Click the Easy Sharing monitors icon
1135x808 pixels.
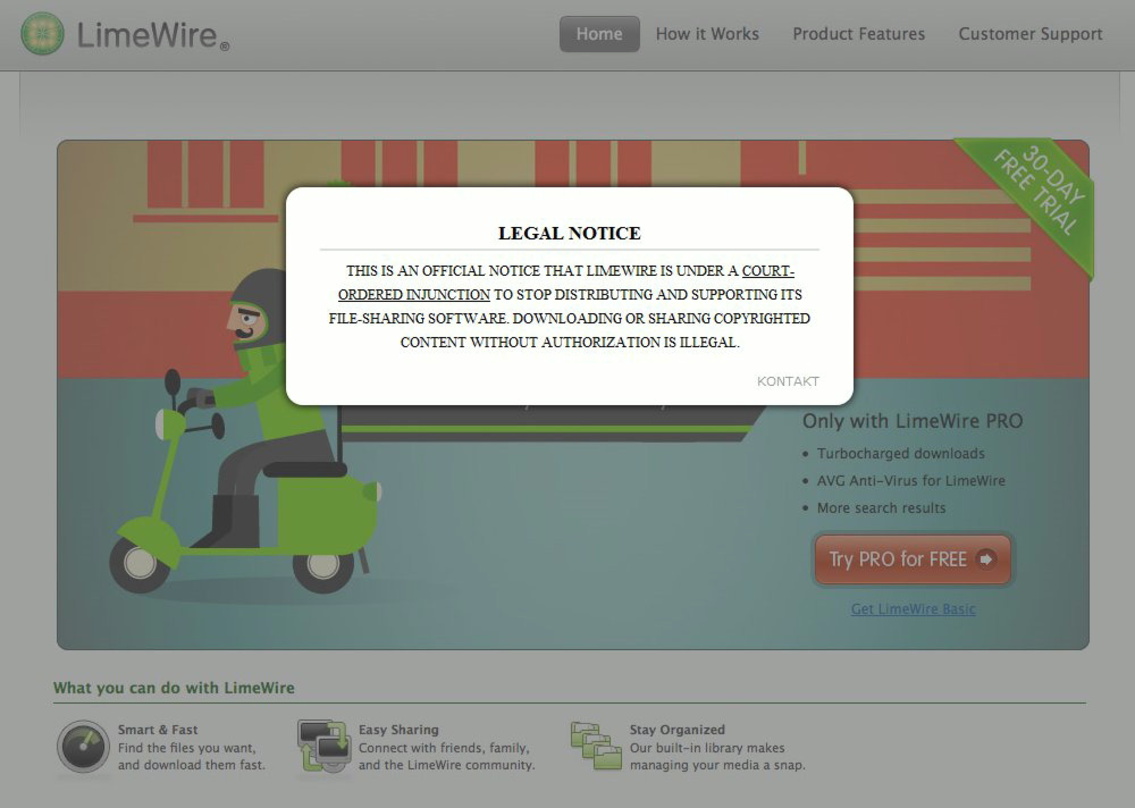[324, 746]
